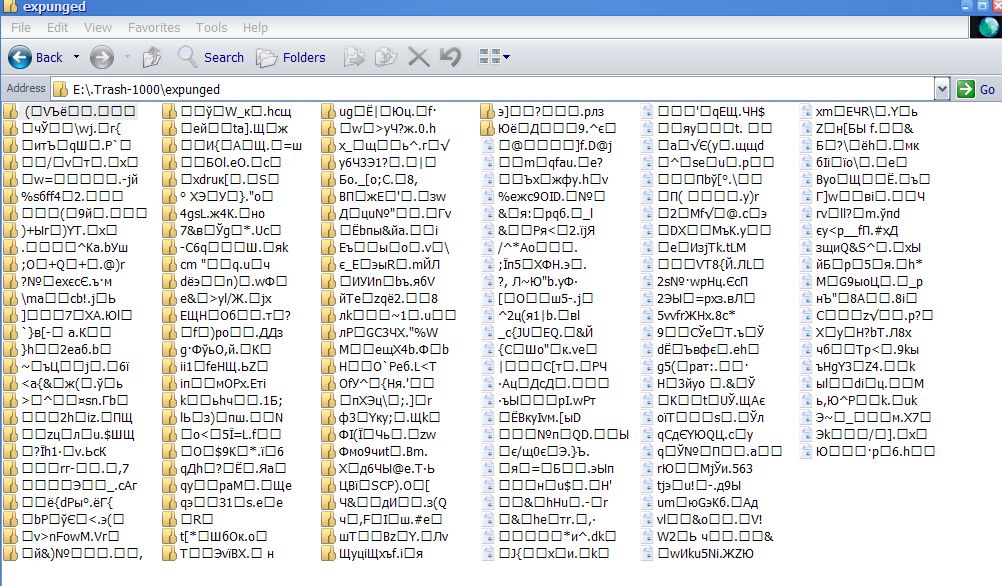The image size is (1002, 586).
Task: Click the address field showing E:\.Trash-1000\expunged
Action: click(x=492, y=89)
